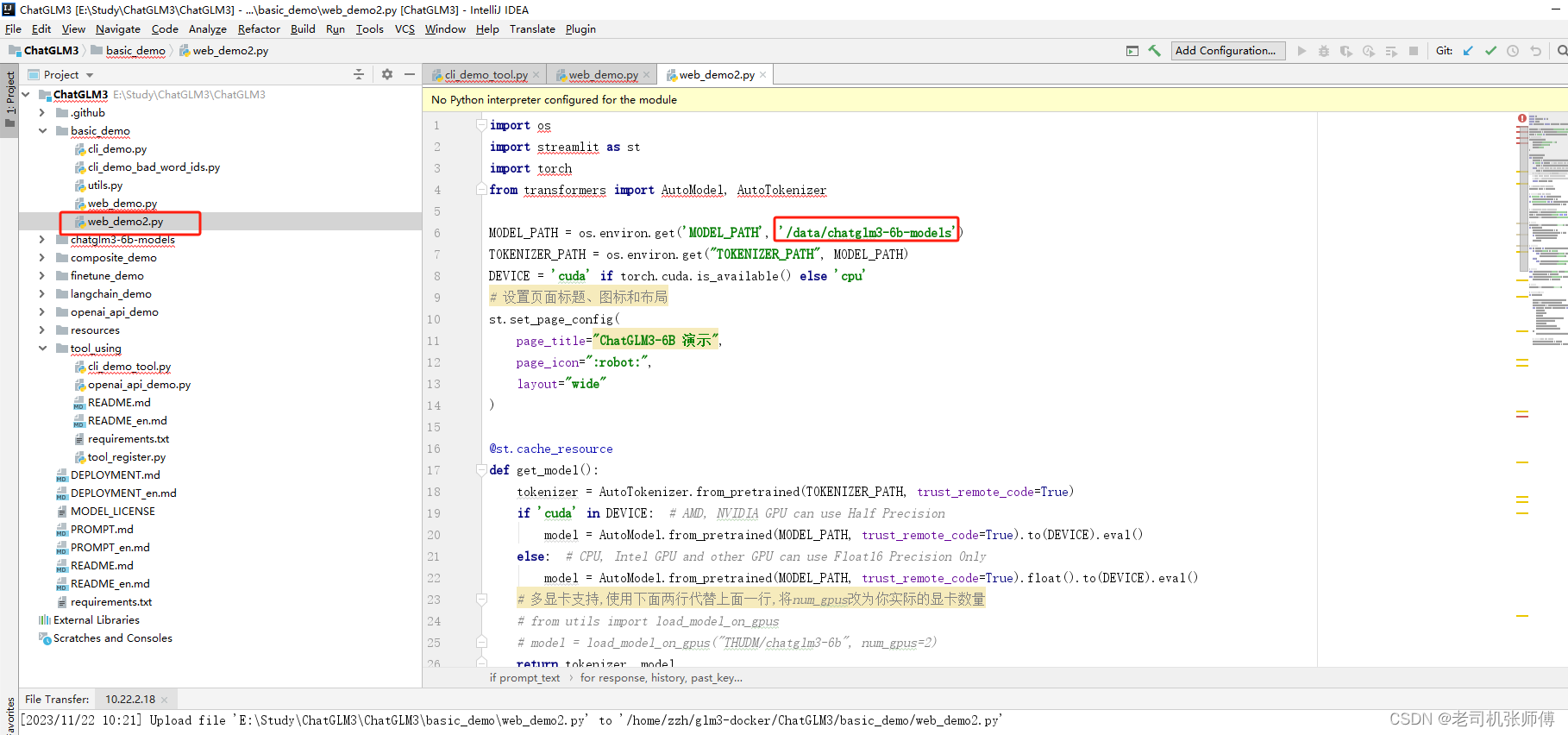Expand the composite_demo folder
Screen dimensions: 1568x735
click(x=42, y=258)
